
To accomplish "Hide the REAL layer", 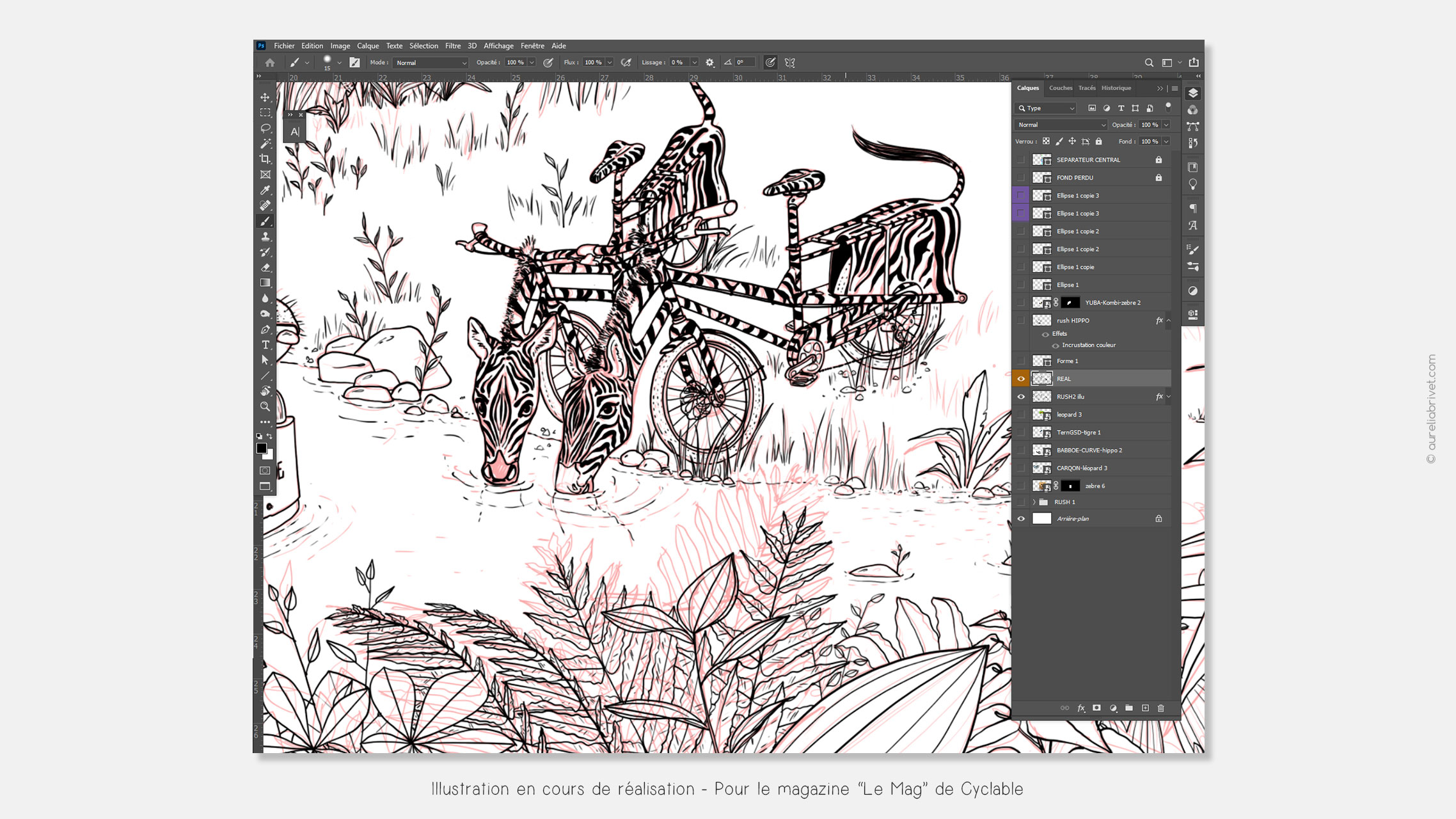I will pos(1021,379).
